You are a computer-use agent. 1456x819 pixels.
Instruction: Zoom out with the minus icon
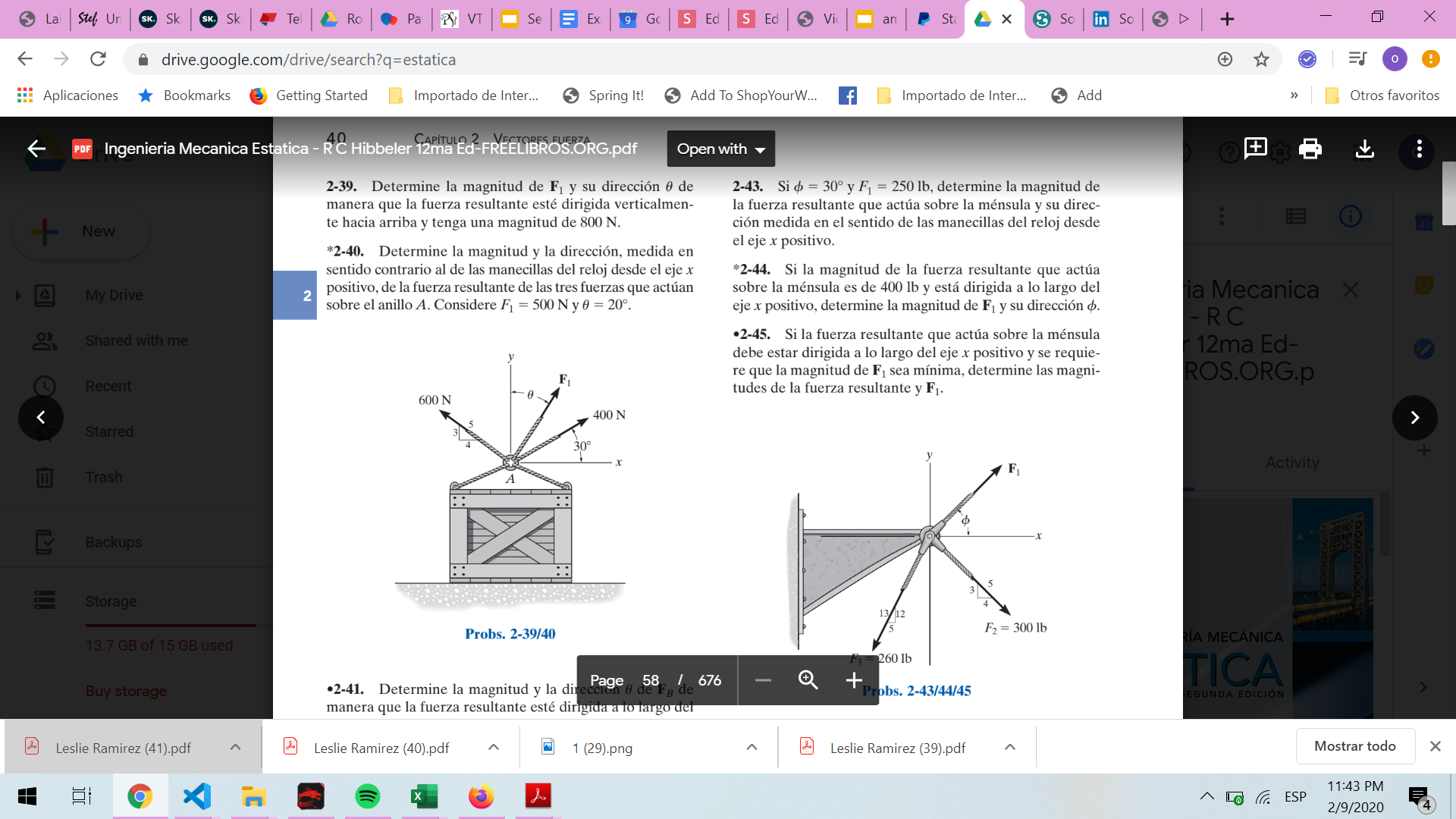[x=763, y=680]
